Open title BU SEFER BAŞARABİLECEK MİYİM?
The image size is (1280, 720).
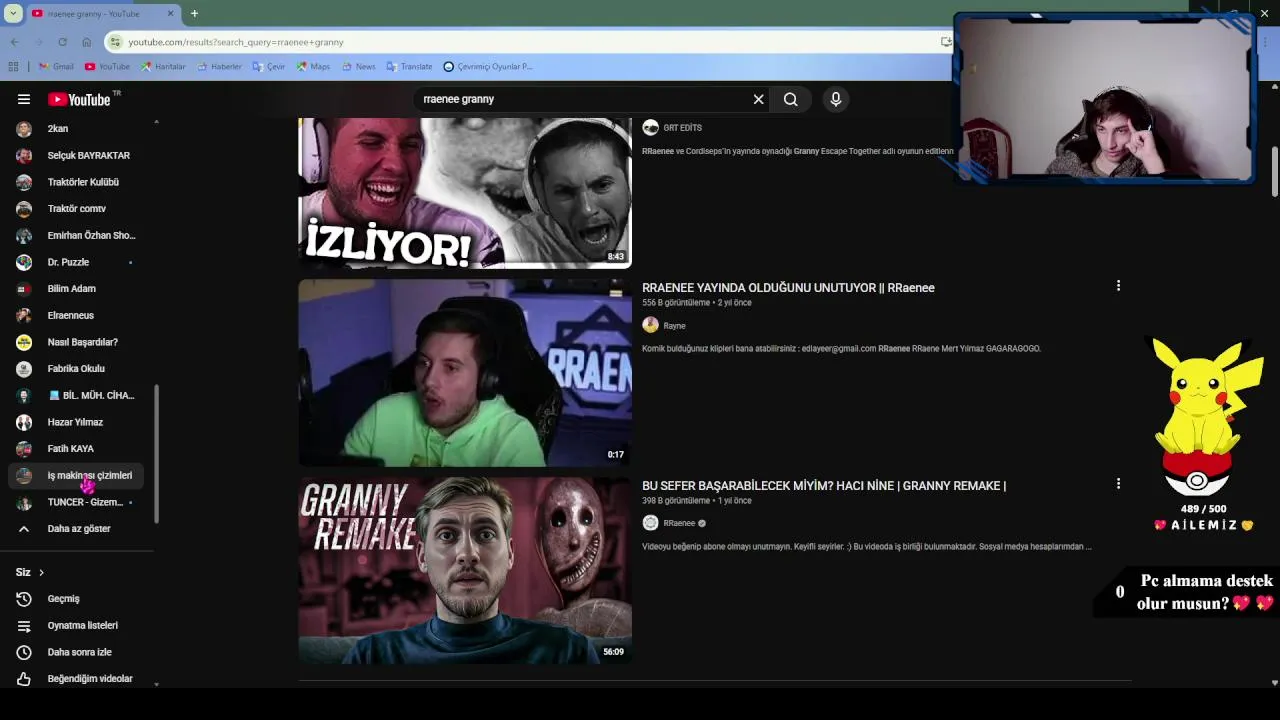[824, 486]
